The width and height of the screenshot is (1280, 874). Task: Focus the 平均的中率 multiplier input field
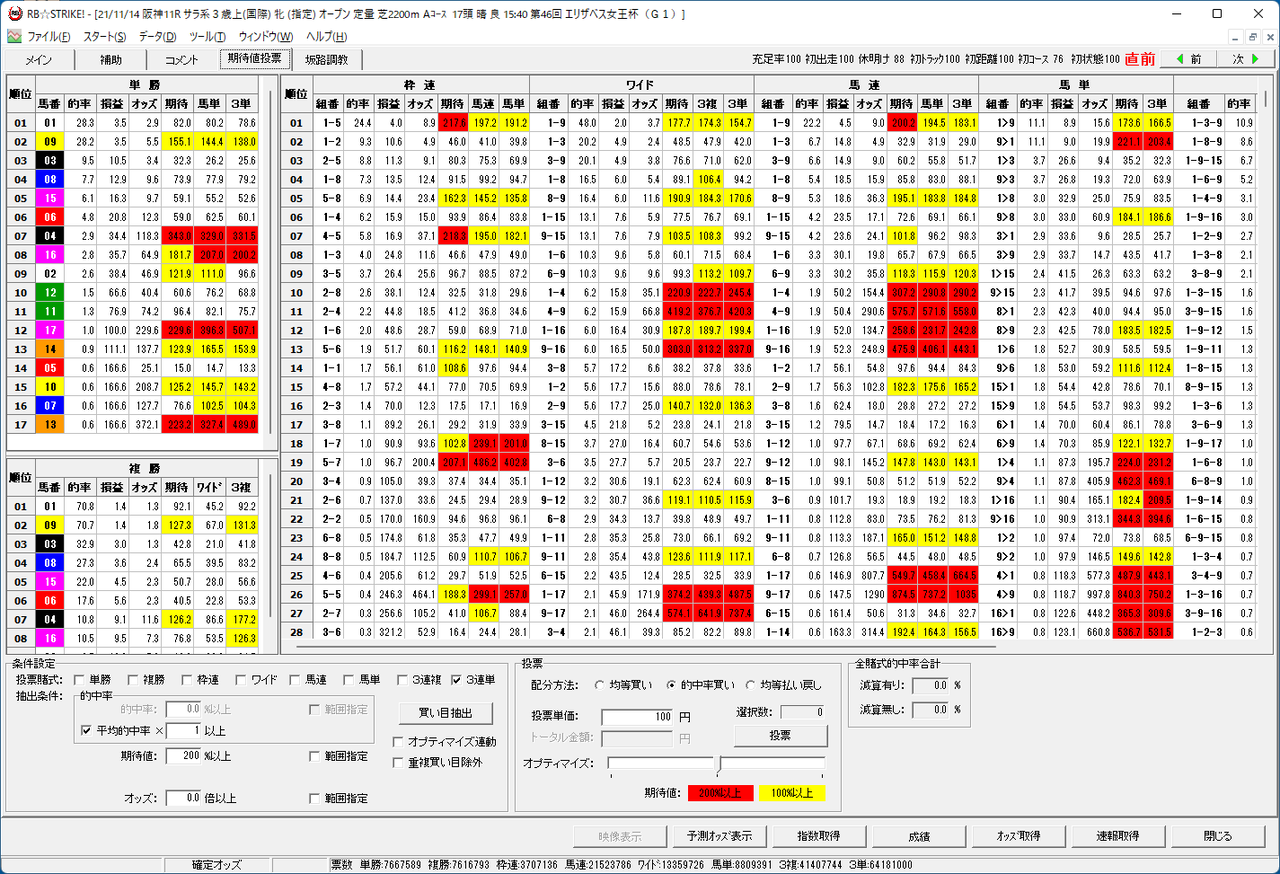(x=183, y=731)
